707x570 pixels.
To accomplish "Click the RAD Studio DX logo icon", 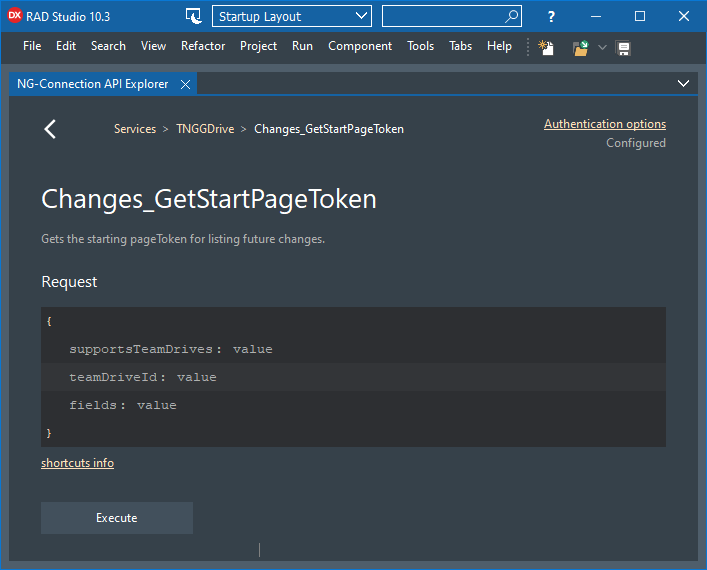I will (15, 16).
